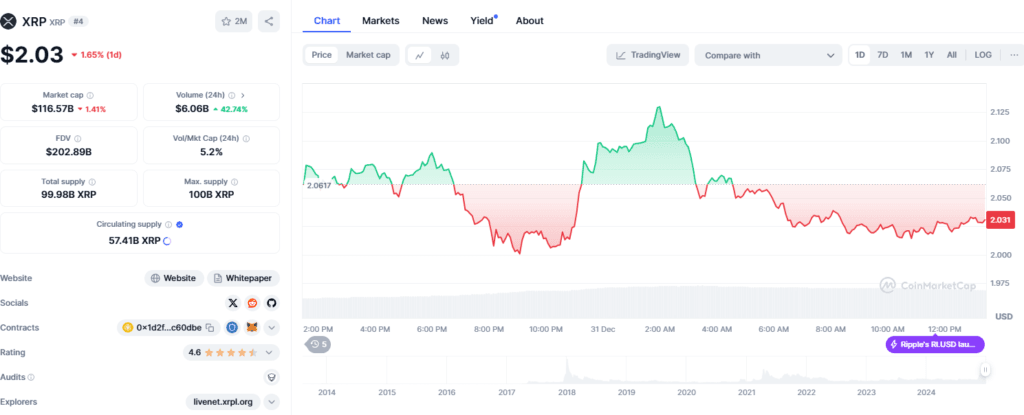Open chart more options (three dots)
The width and height of the screenshot is (1024, 415).
click(x=1014, y=55)
